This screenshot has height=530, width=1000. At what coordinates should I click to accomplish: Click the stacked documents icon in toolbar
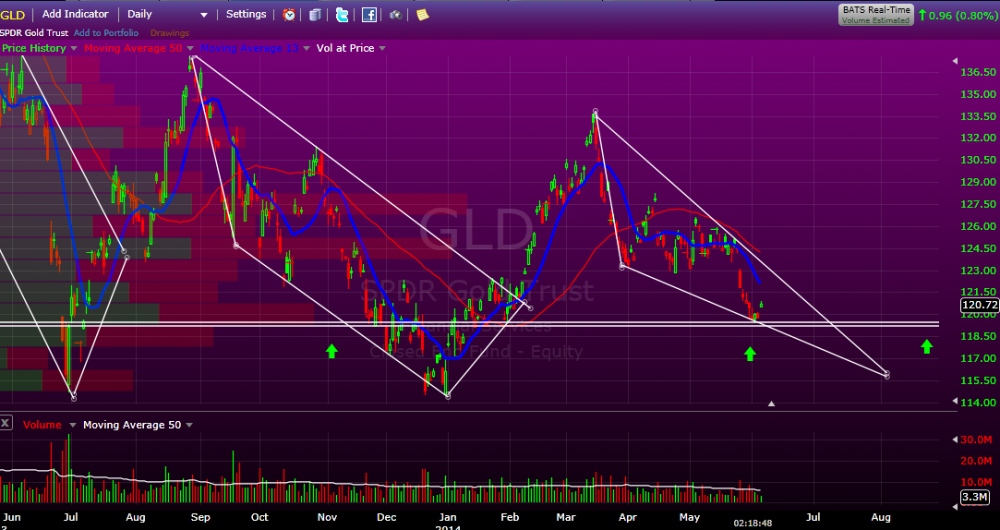(316, 15)
